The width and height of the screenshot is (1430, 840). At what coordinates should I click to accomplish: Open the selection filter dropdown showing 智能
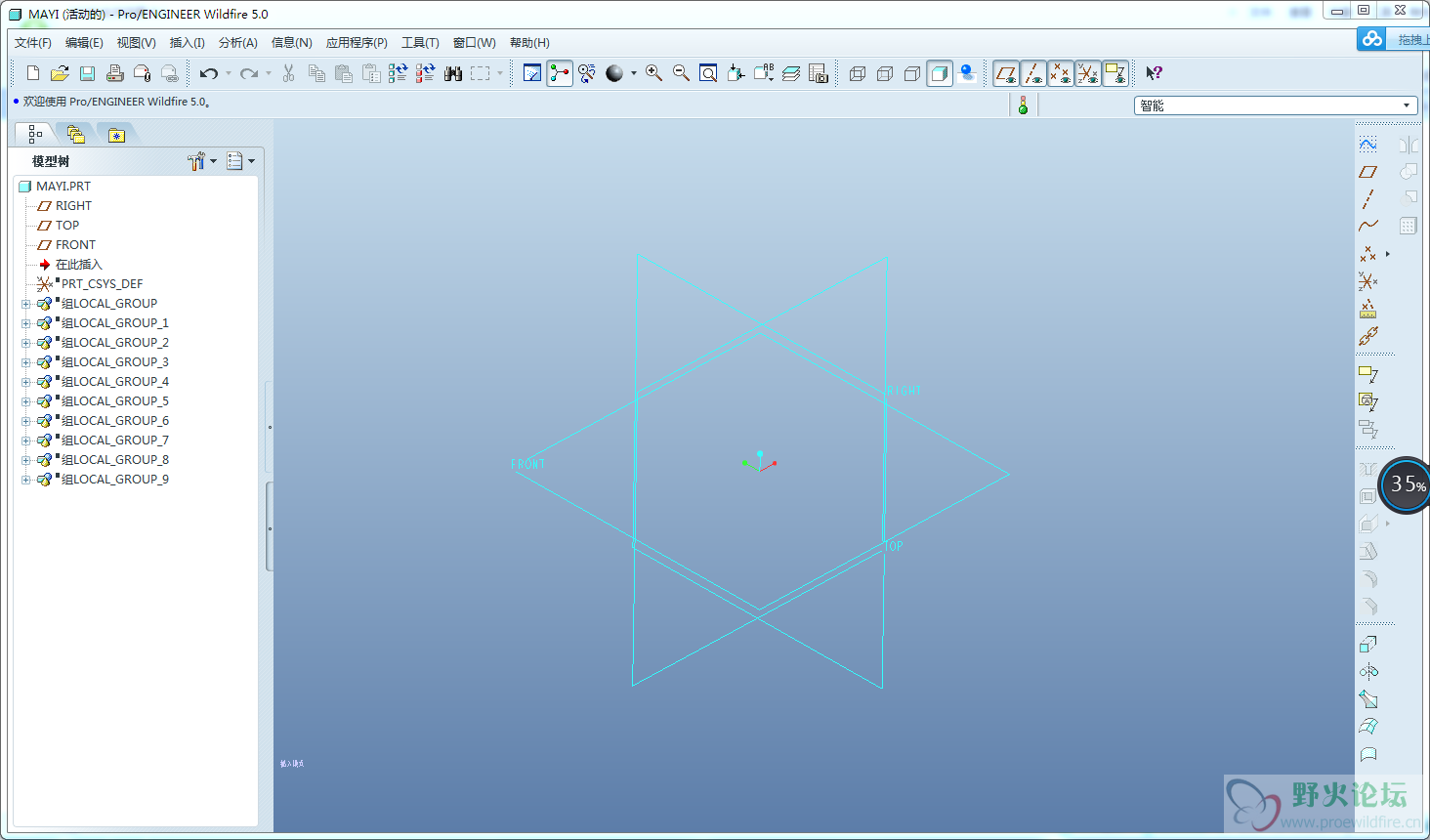point(1276,105)
